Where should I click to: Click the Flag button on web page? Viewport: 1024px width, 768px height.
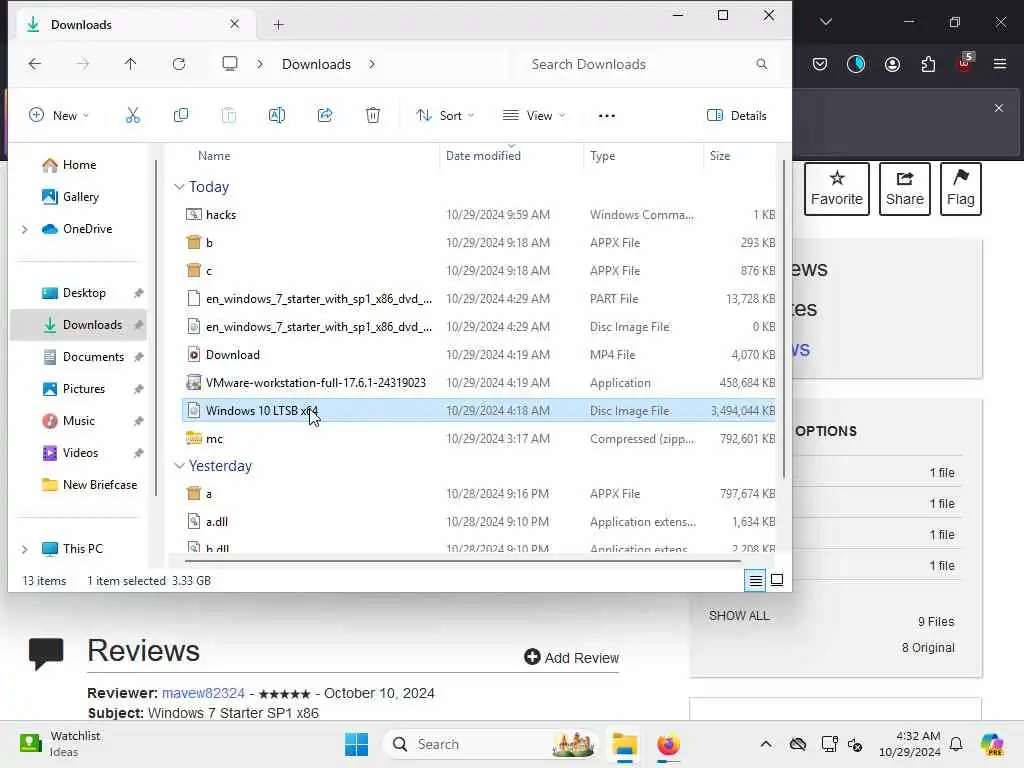tap(961, 189)
